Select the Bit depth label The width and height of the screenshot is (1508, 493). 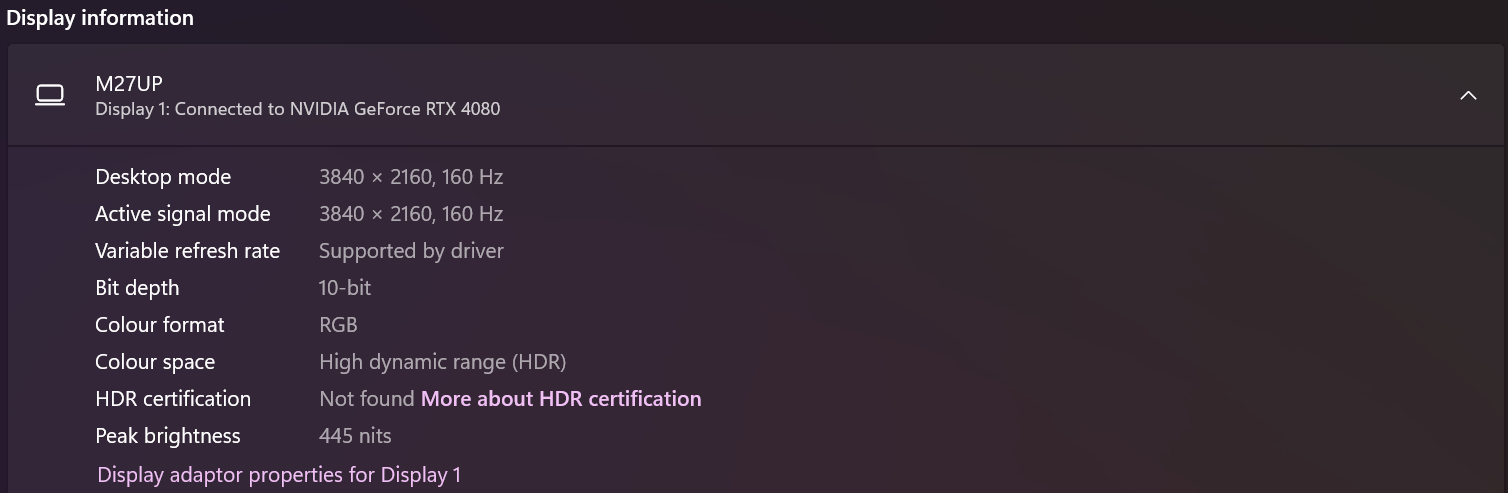[x=137, y=288]
